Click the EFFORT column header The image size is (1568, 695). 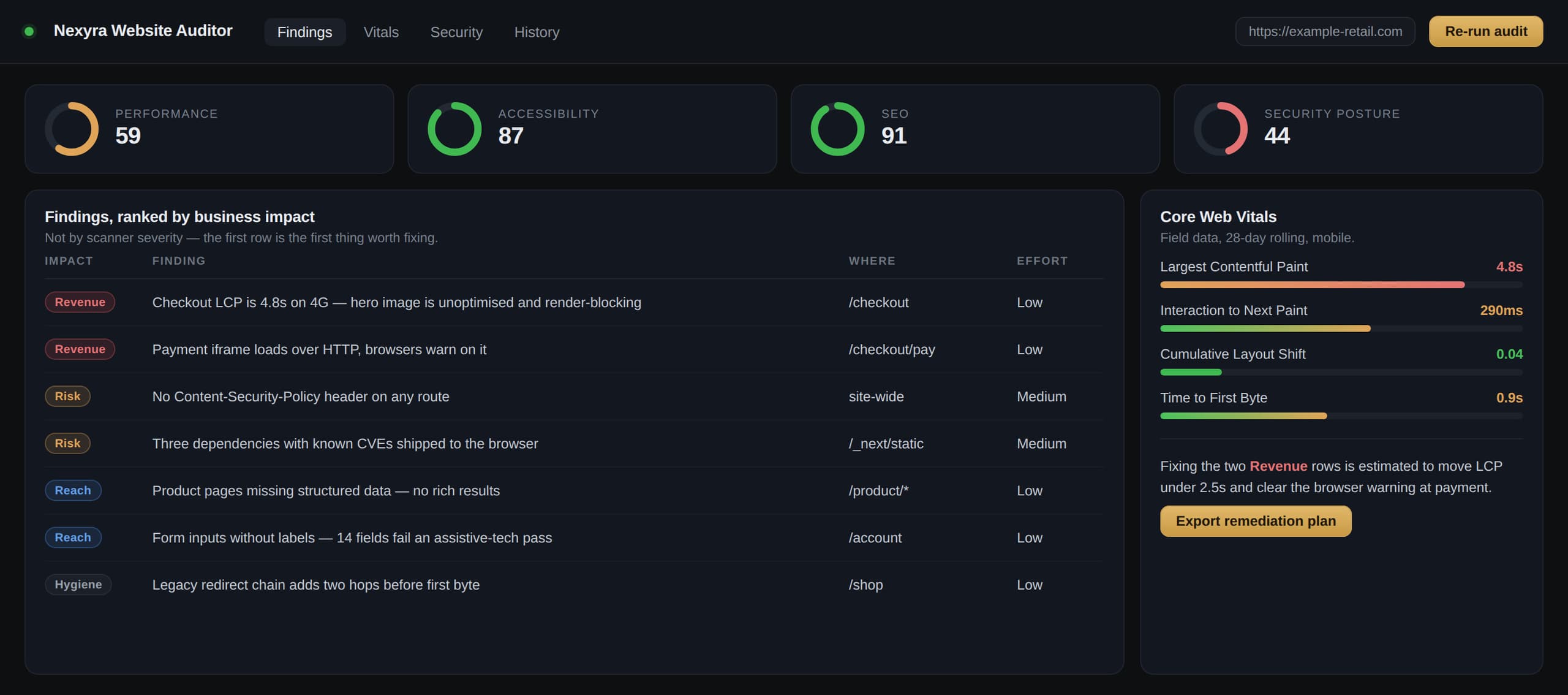[x=1042, y=260]
